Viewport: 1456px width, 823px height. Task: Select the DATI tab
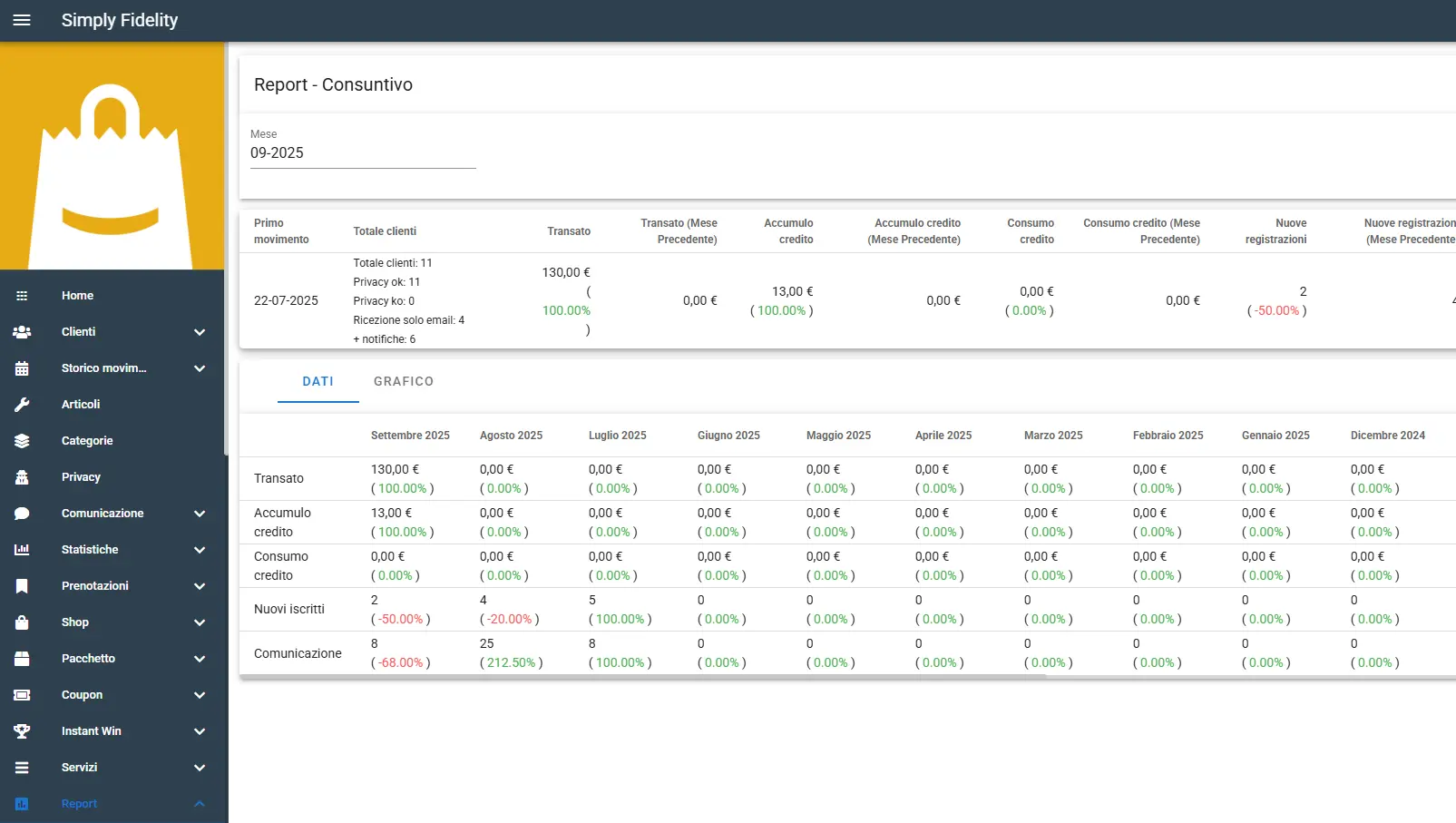point(318,382)
